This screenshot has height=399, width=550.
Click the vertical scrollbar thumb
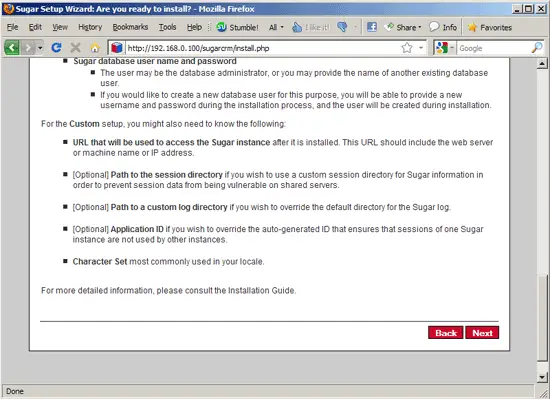click(x=542, y=318)
